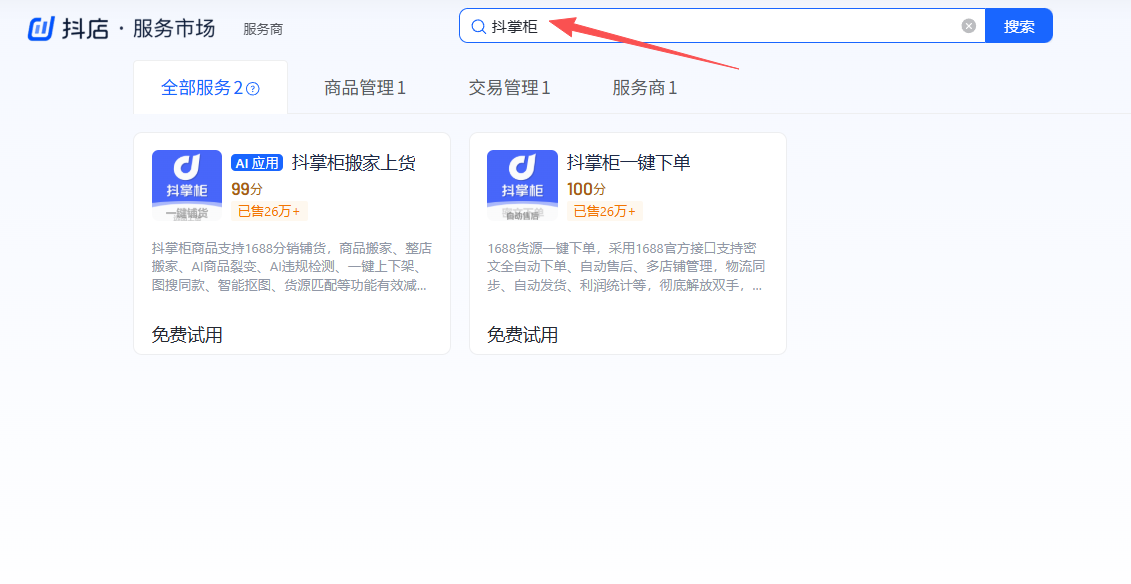Switch to the 交易管理 1 tab

click(509, 88)
